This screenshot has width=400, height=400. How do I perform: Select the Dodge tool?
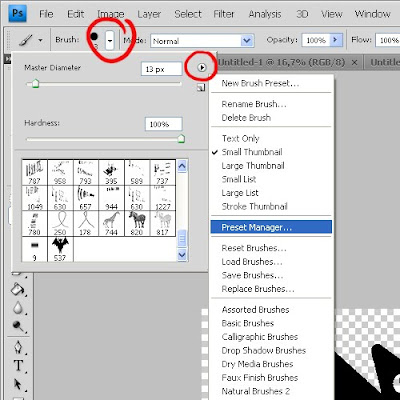click(x=17, y=326)
